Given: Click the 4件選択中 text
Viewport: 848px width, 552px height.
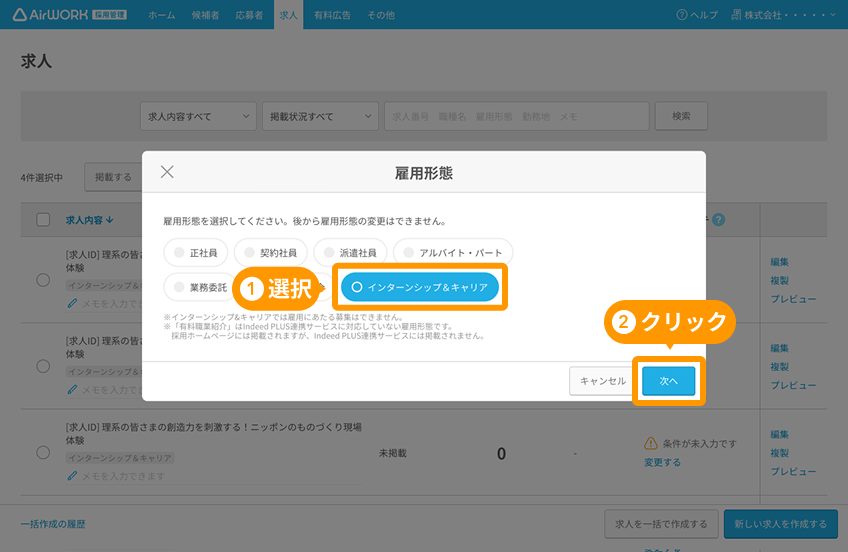Looking at the screenshot, I should [x=42, y=177].
